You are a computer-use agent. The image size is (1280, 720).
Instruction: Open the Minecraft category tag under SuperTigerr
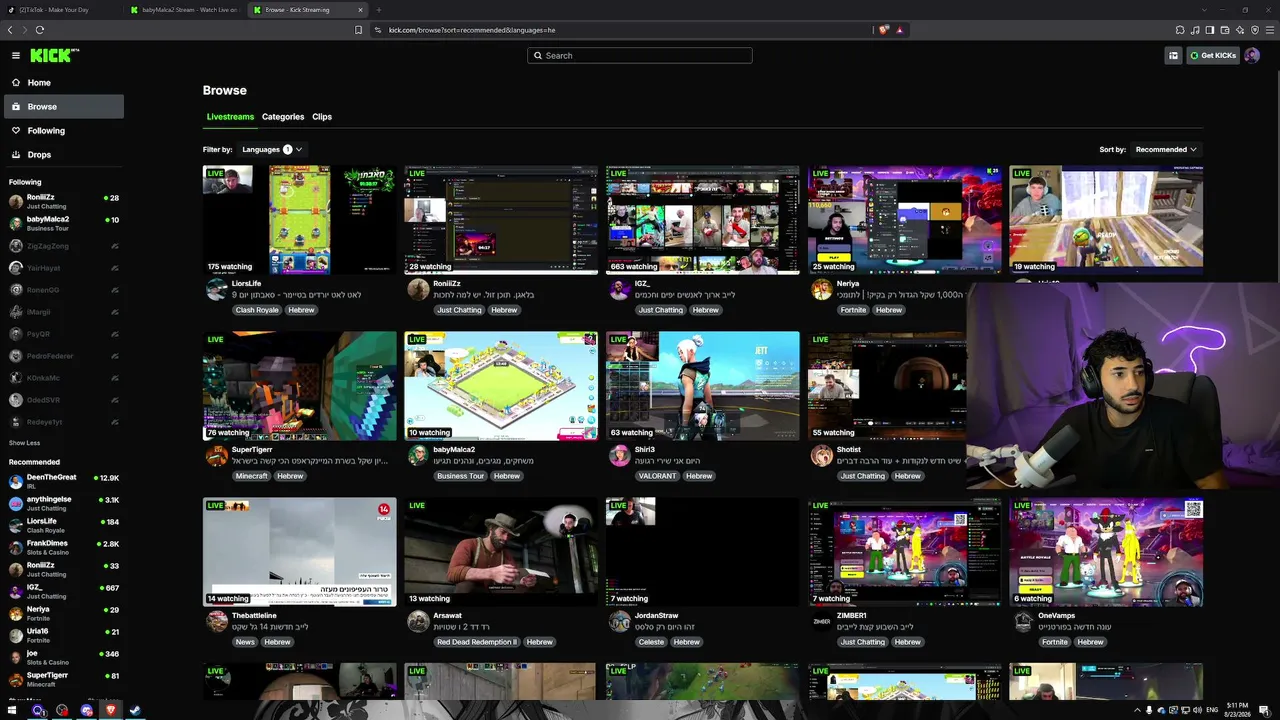(252, 476)
